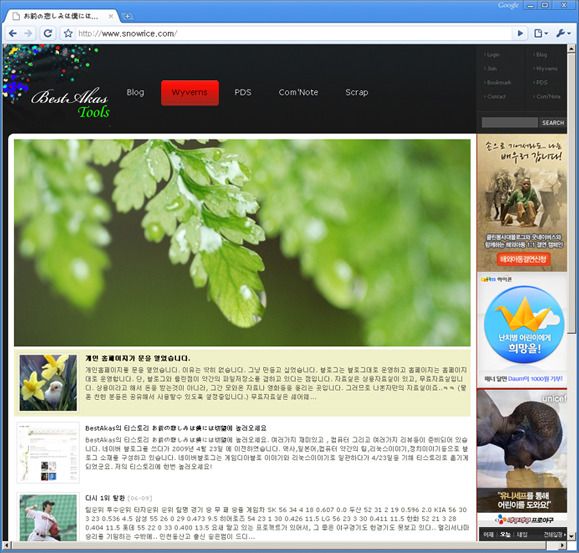Click the Go arrow beside the address bar

520,34
